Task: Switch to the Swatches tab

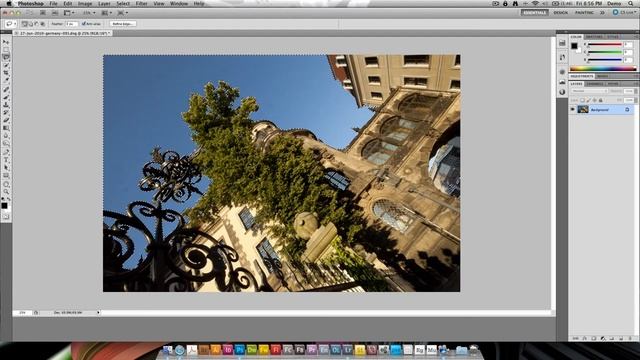Action: [594, 37]
